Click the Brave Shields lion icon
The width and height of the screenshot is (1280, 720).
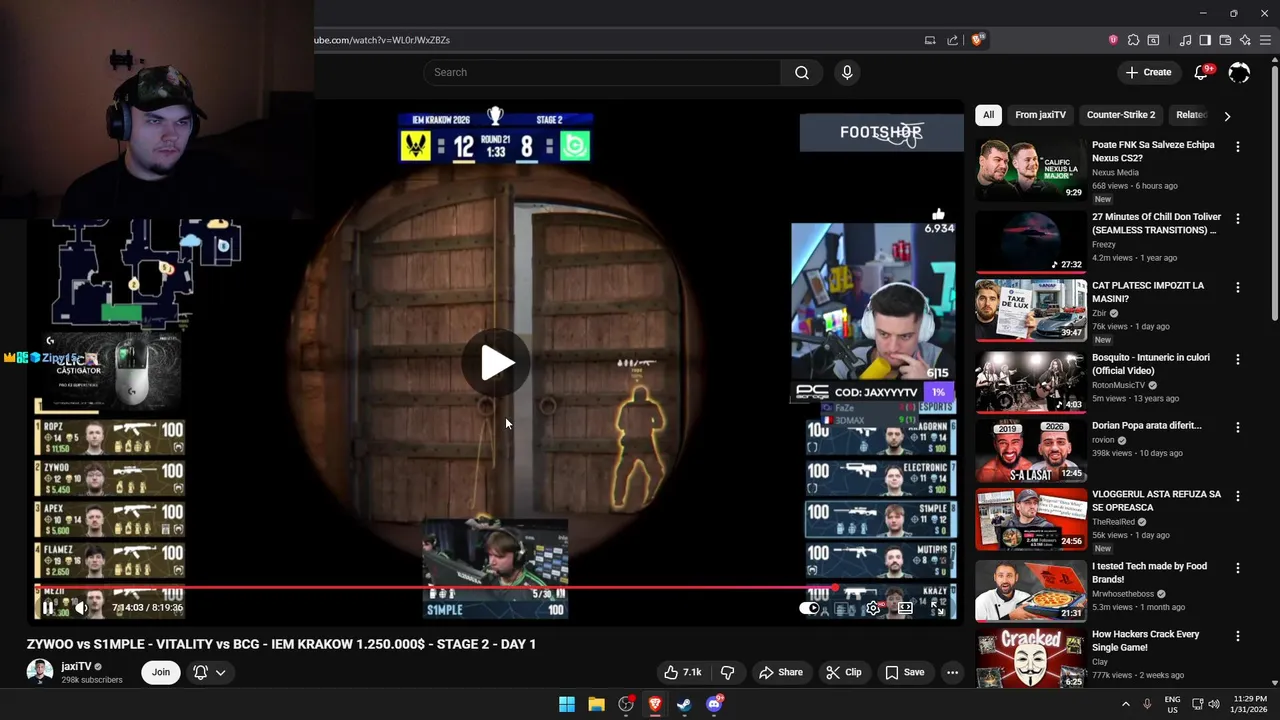[978, 40]
